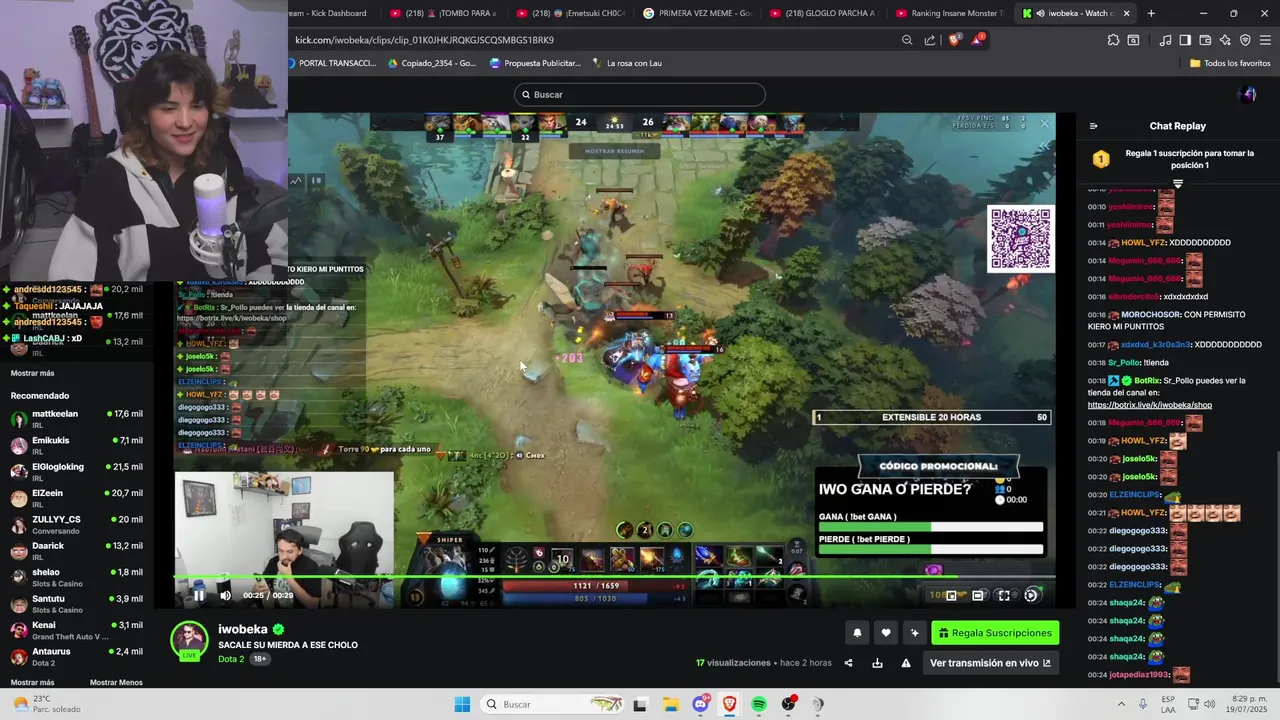1280x720 pixels.
Task: Switch to Emetsuki YouTube tab
Action: [570, 13]
